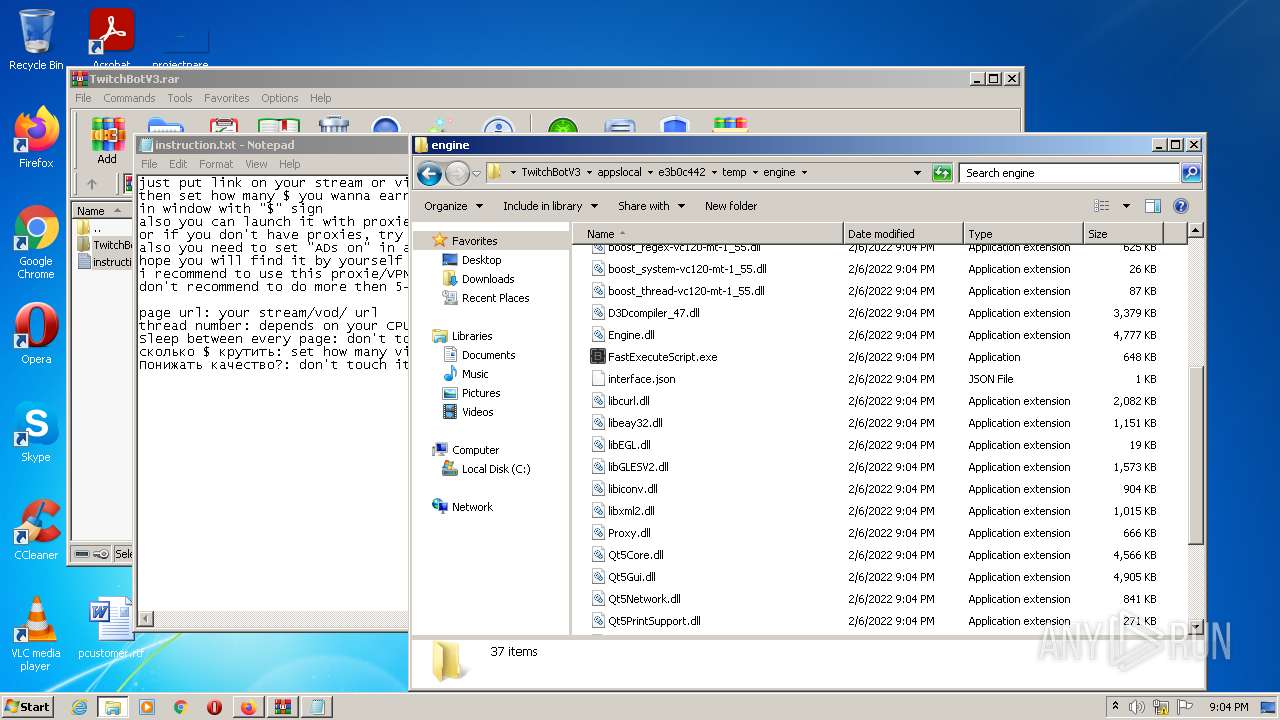Select FastExecuteScript.exe file icon
Viewport: 1280px width, 720px height.
click(x=598, y=357)
